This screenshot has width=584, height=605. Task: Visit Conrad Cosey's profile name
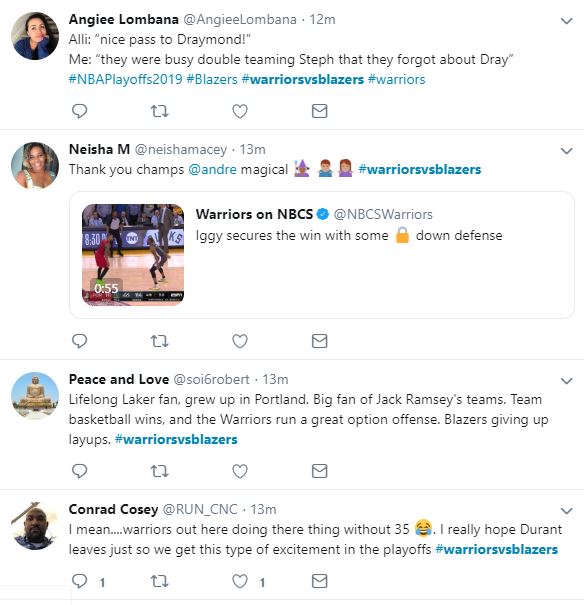pos(113,509)
